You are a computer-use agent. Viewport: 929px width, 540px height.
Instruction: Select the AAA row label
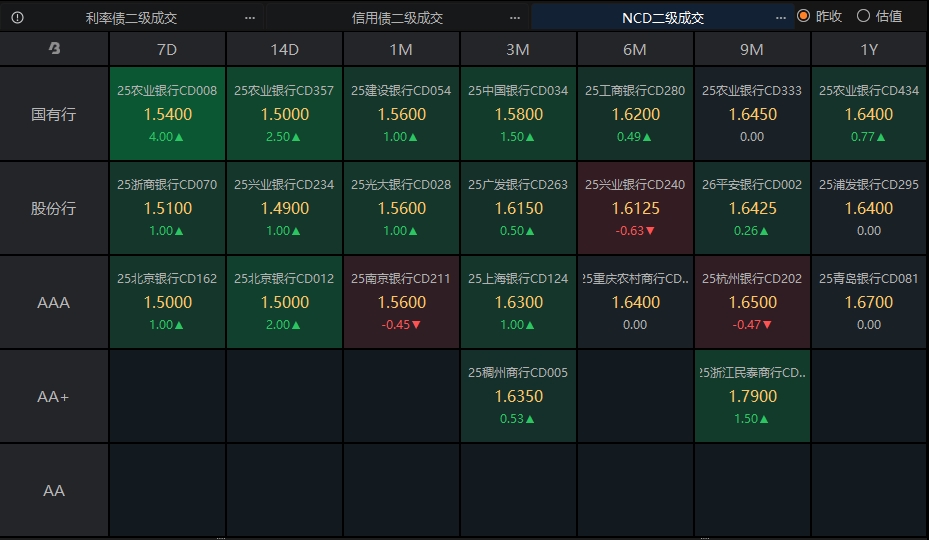click(x=54, y=302)
